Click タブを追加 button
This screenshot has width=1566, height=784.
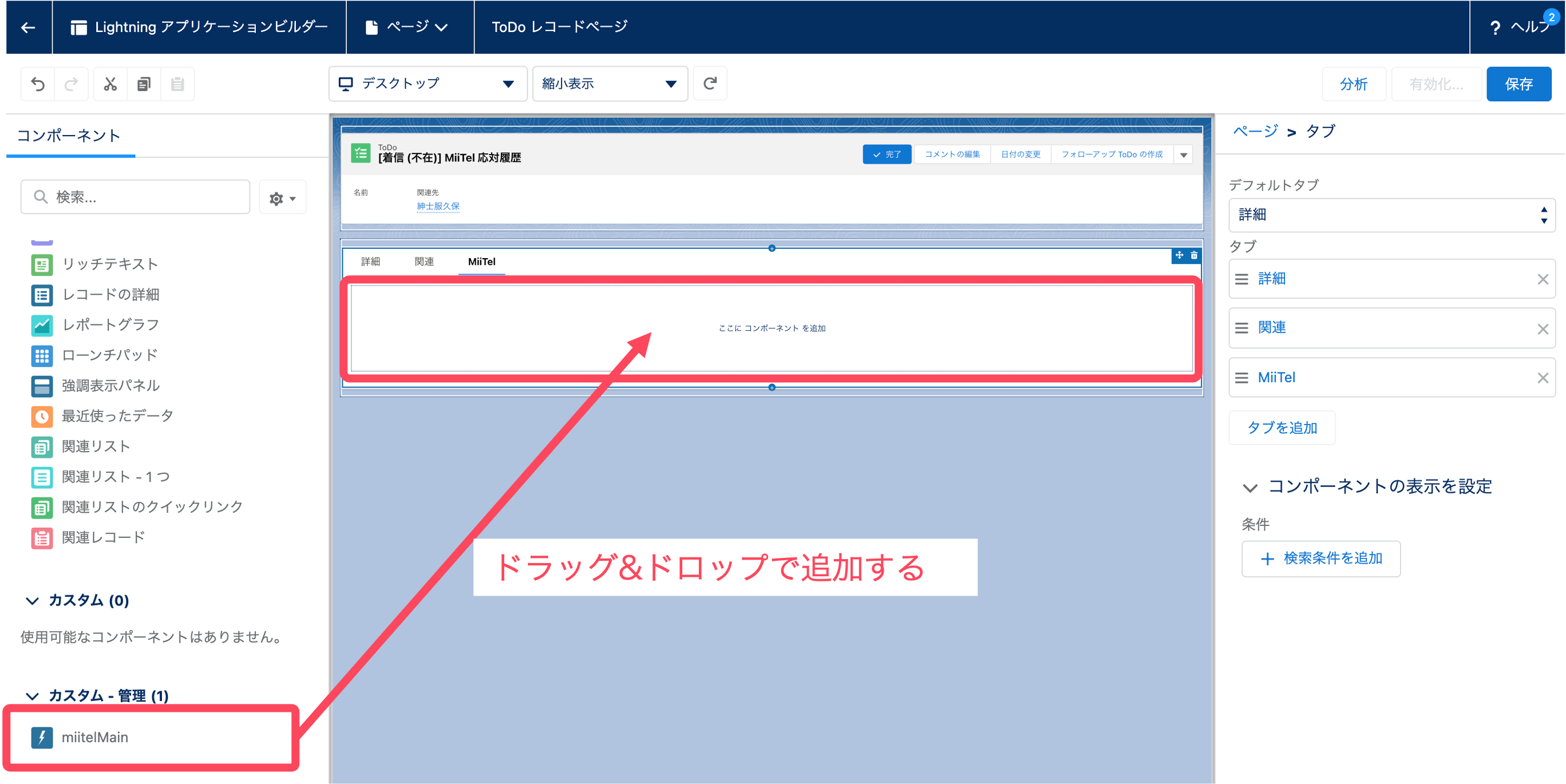(x=1282, y=428)
